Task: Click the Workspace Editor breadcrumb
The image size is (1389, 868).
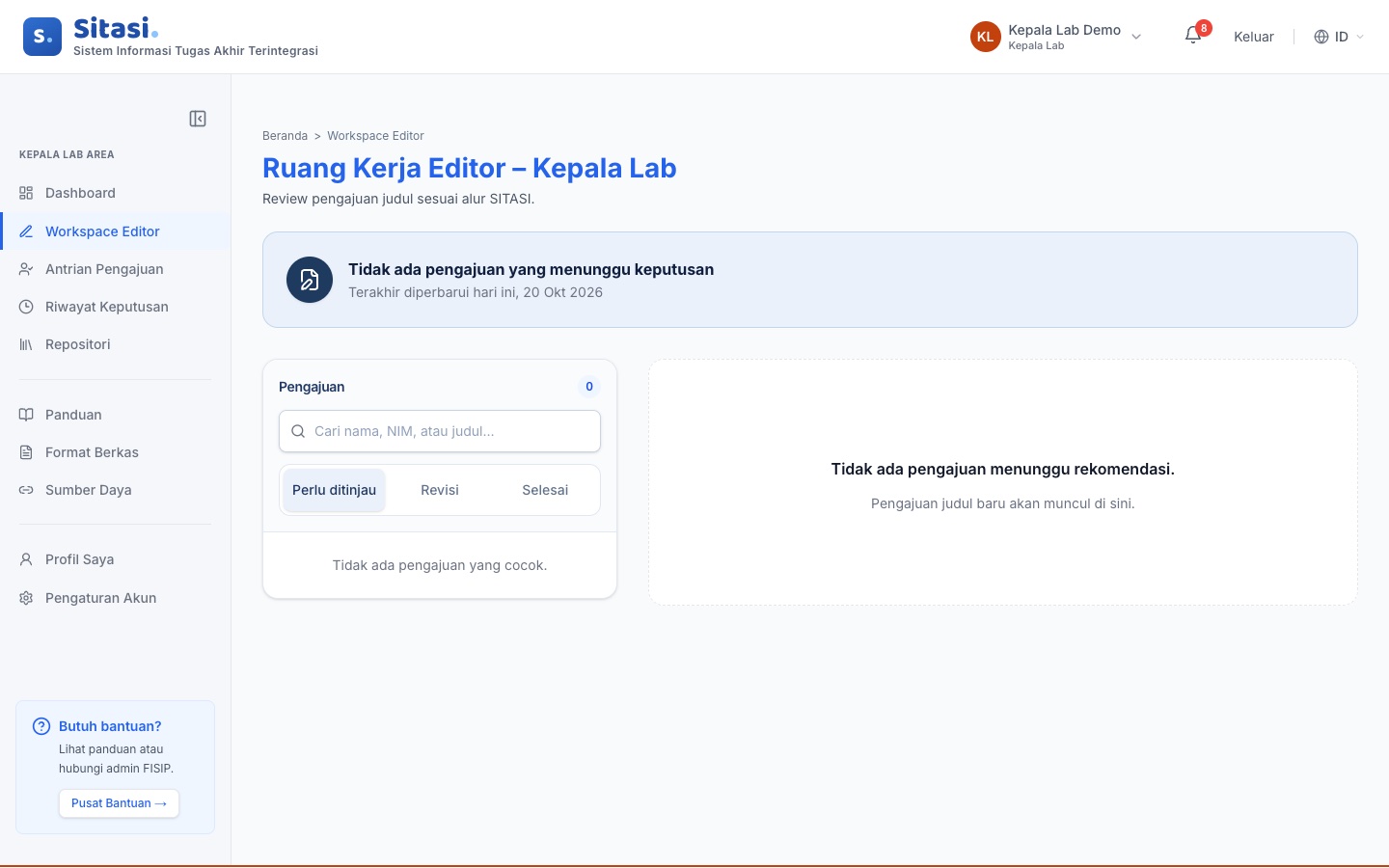Action: (x=375, y=136)
